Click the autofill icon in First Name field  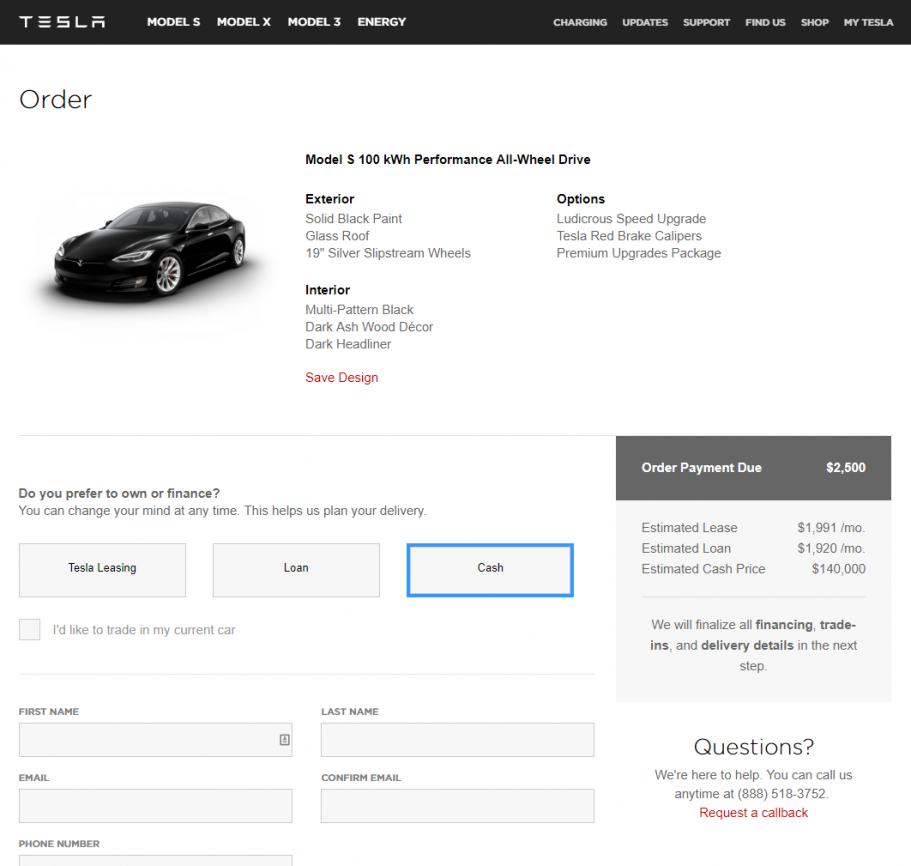point(284,740)
